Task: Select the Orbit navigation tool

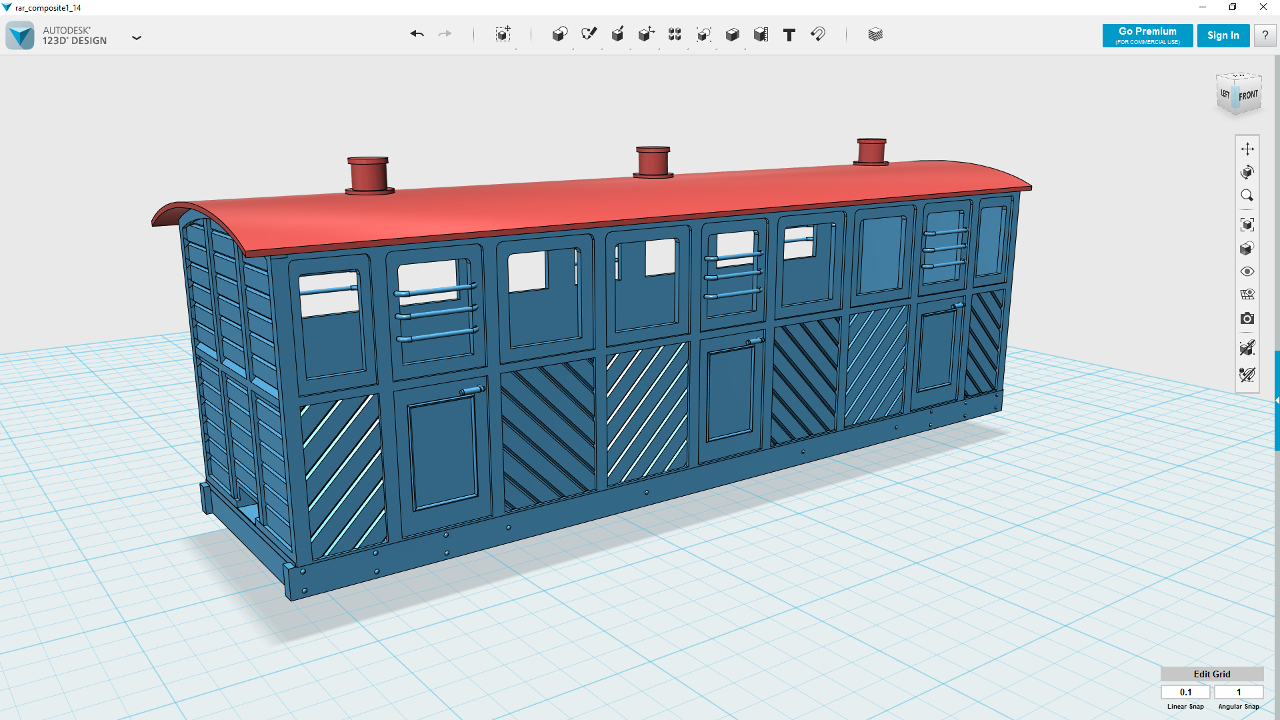Action: pyautogui.click(x=1247, y=172)
